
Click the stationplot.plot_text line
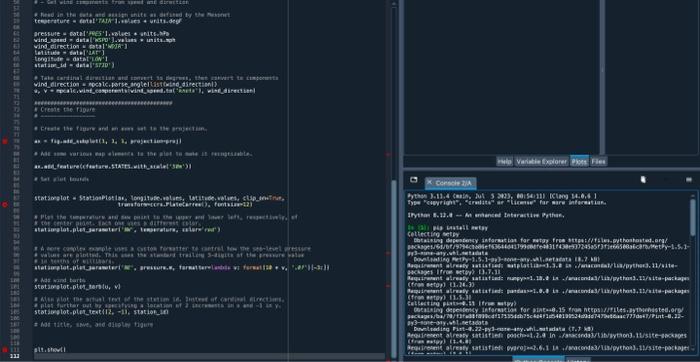click(101, 312)
